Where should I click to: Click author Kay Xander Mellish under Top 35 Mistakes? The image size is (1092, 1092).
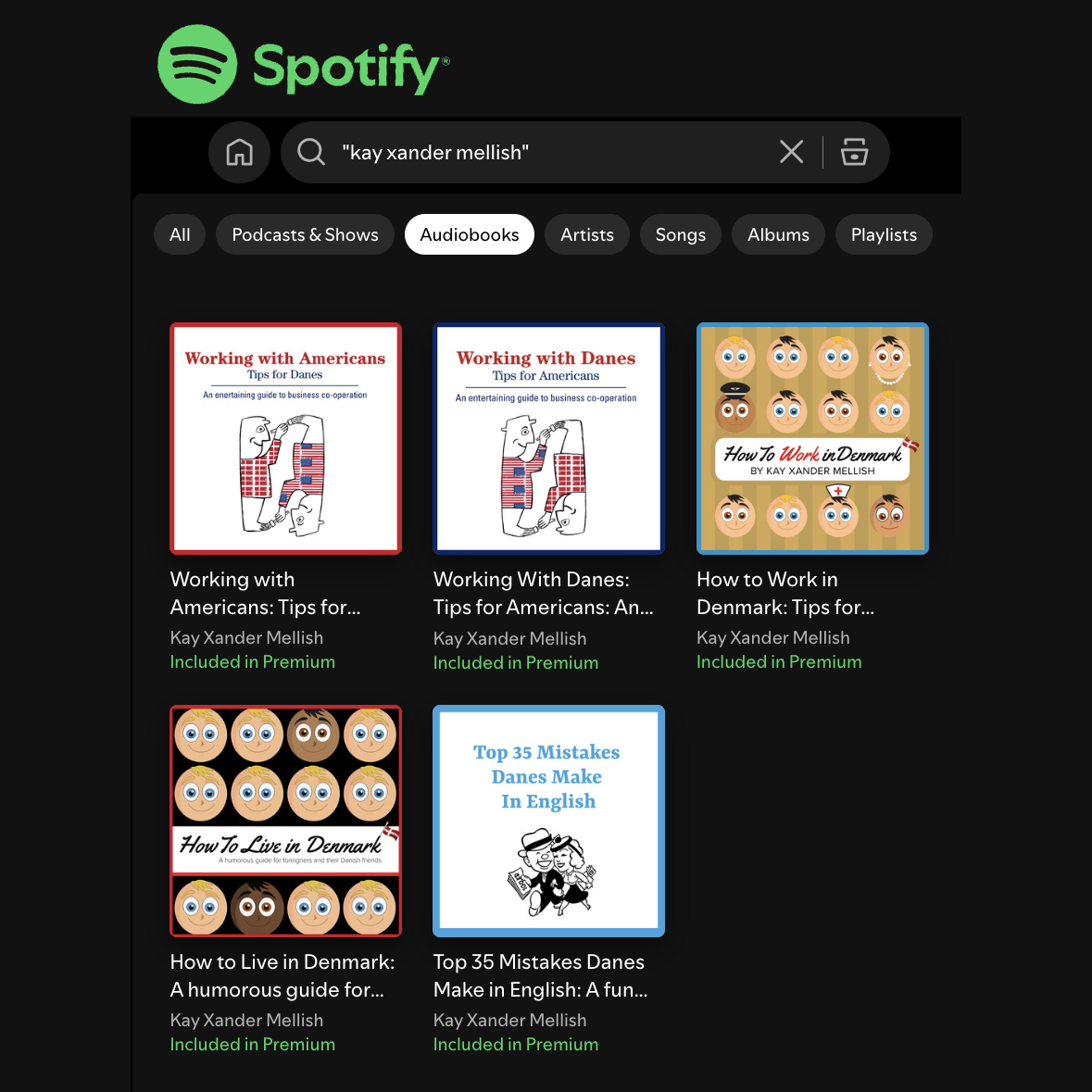pyautogui.click(x=509, y=1021)
